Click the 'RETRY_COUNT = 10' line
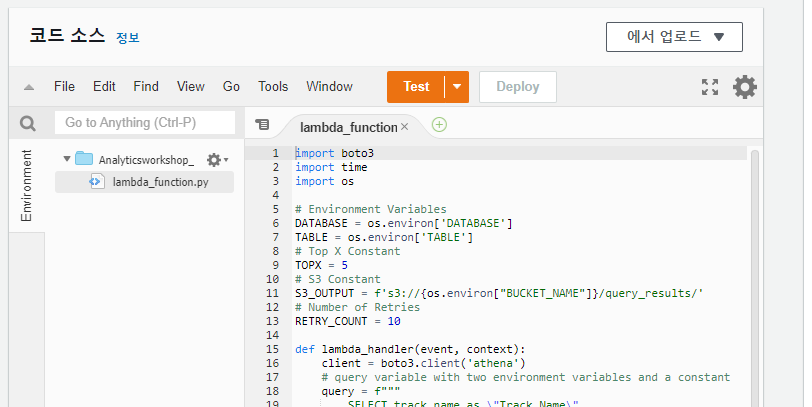 click(347, 321)
